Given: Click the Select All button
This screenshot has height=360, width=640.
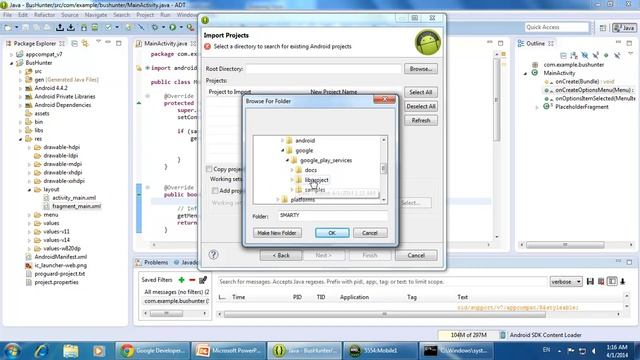Looking at the screenshot, I should (421, 92).
